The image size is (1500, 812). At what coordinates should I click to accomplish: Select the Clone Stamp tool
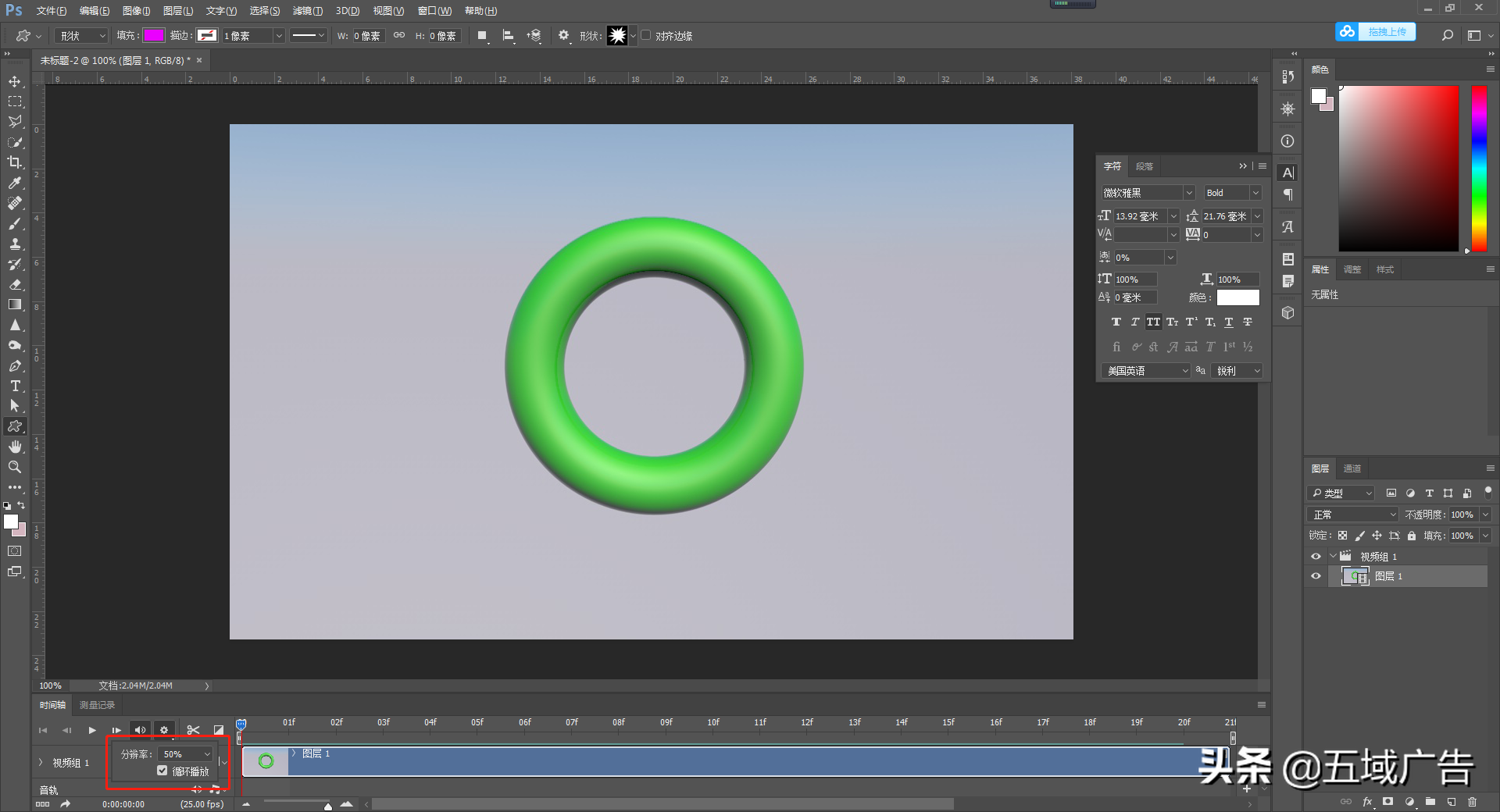(15, 244)
